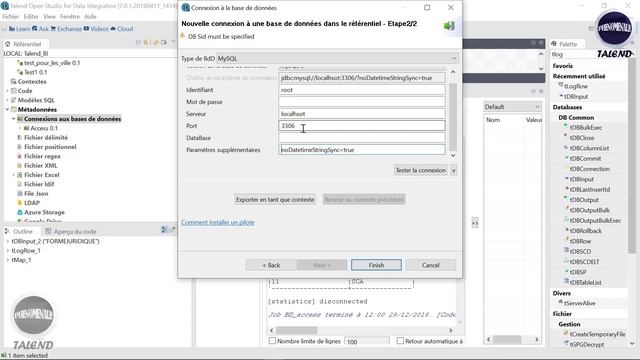
Task: Select the tDBConnection component icon
Action: point(566,168)
